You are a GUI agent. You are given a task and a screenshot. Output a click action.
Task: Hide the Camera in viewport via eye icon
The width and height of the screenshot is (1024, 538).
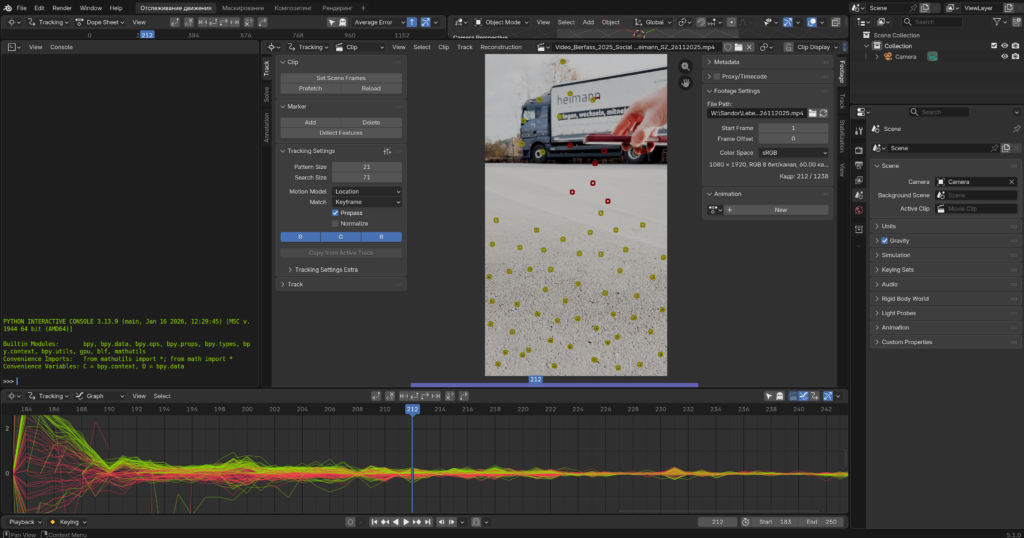point(1004,57)
